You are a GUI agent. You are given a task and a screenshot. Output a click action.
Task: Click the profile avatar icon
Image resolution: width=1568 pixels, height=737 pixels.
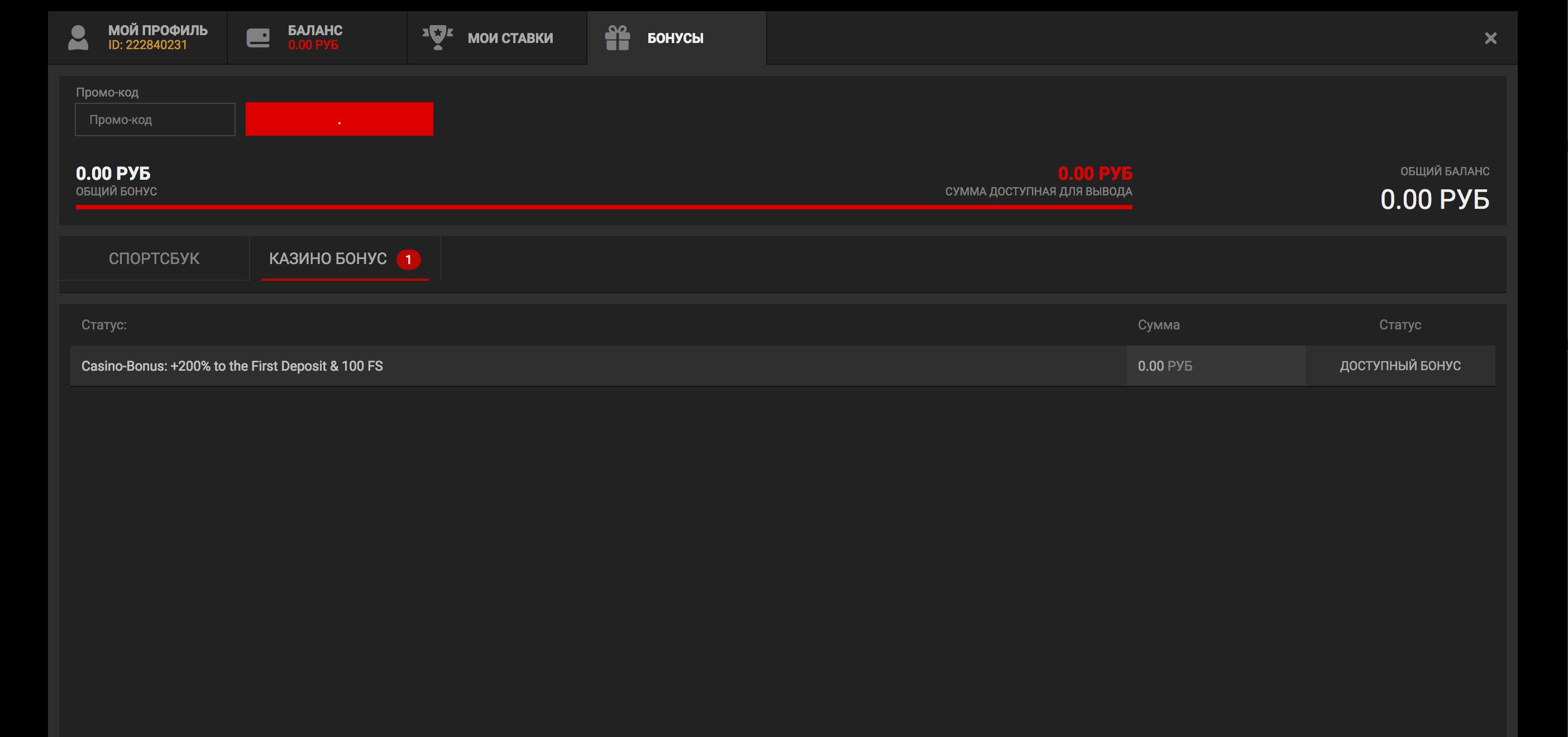[x=78, y=38]
